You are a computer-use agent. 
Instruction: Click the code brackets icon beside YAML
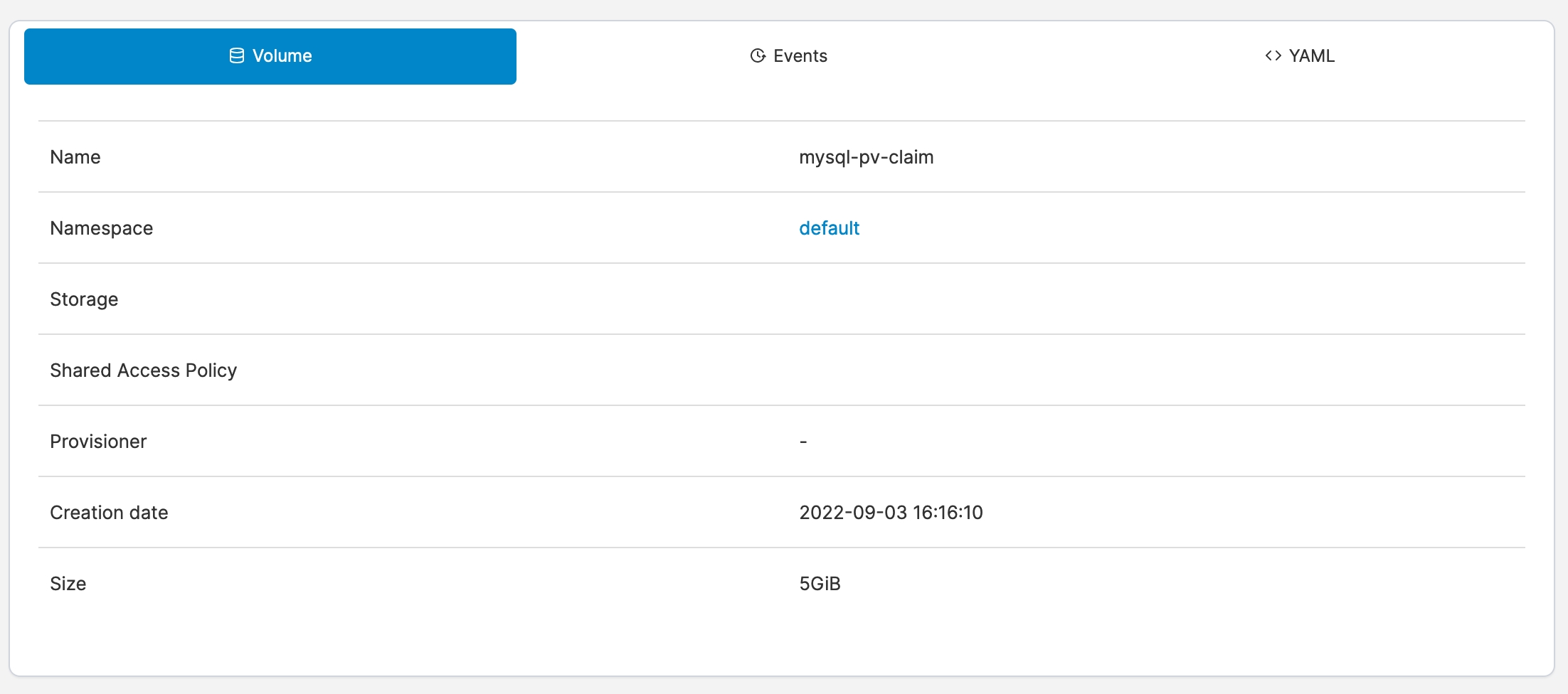(1273, 56)
